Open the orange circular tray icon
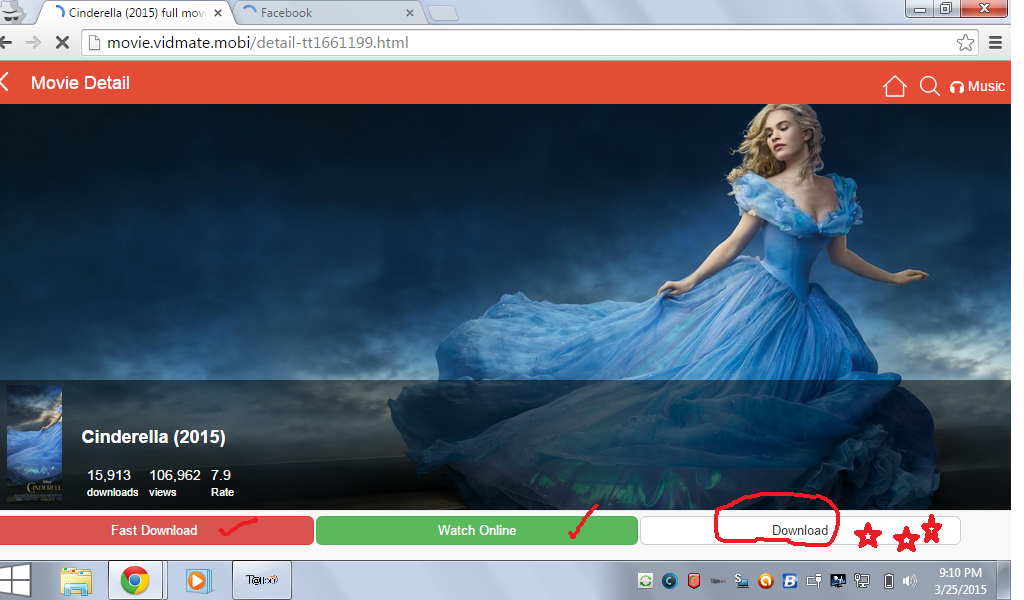1024x600 pixels. click(765, 580)
